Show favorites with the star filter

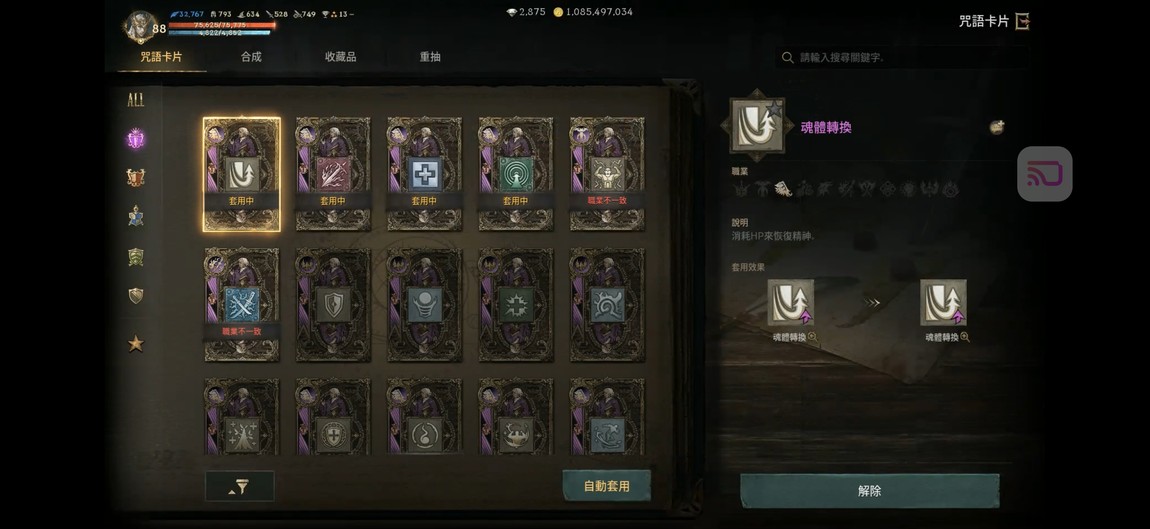pyautogui.click(x=136, y=343)
